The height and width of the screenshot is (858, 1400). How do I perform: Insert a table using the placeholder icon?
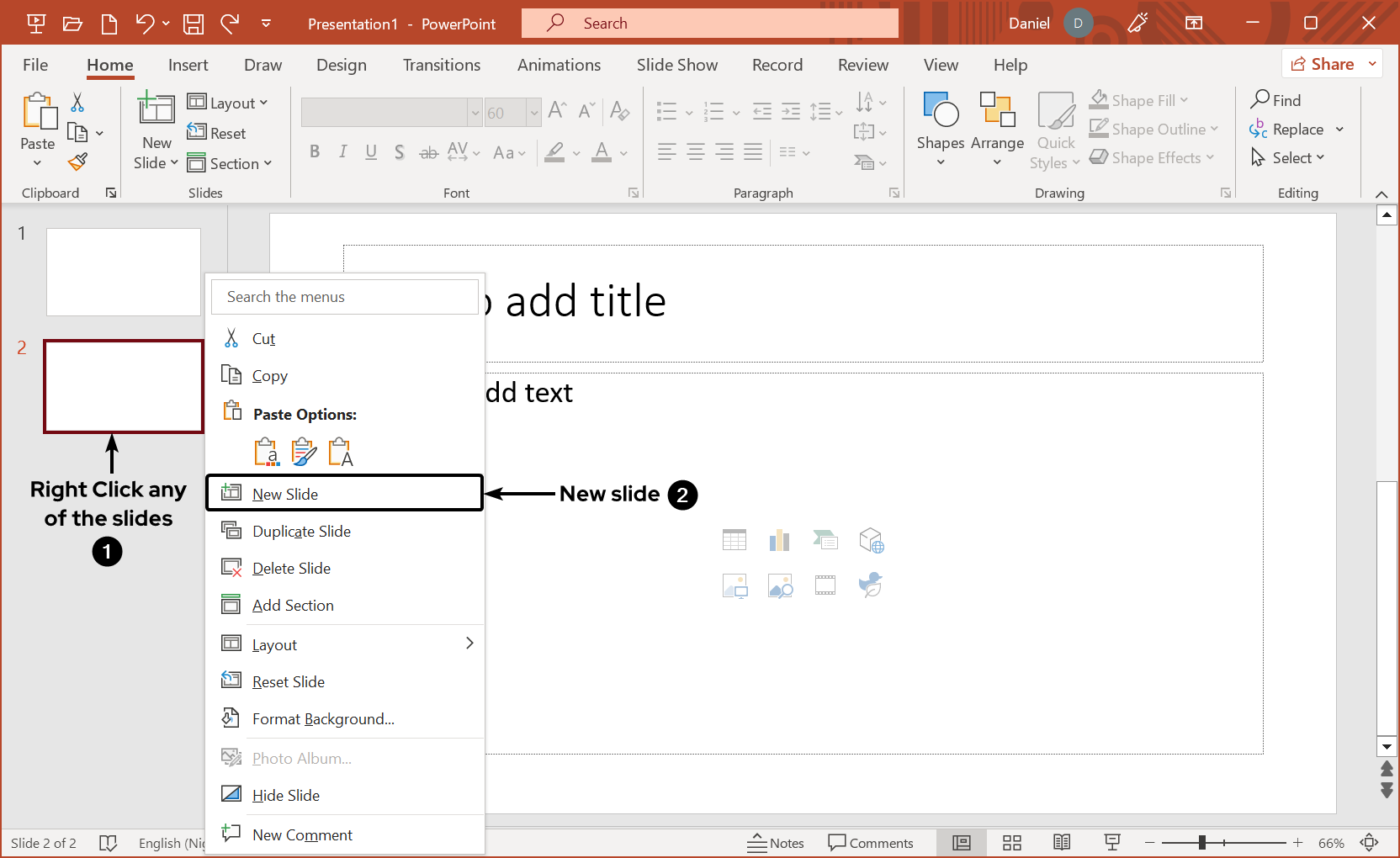pyautogui.click(x=734, y=539)
